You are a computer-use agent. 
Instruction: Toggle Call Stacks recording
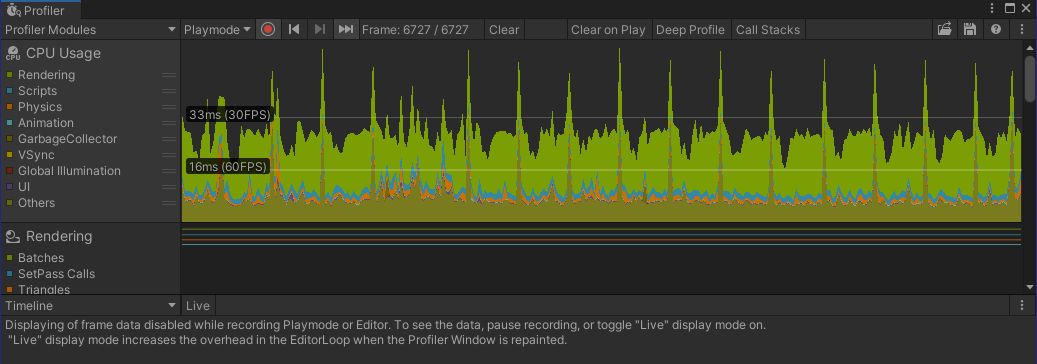point(768,29)
